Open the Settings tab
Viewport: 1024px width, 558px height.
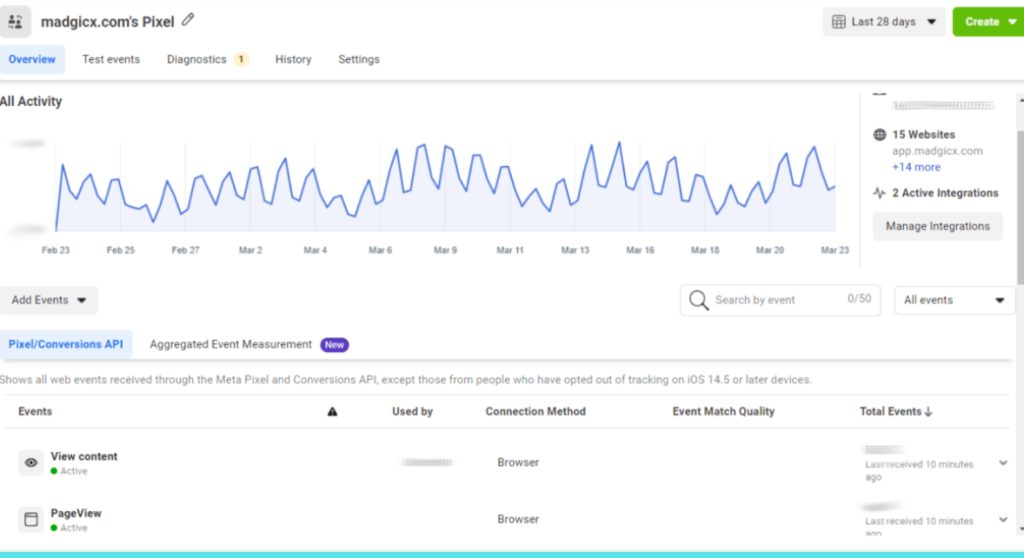(359, 59)
